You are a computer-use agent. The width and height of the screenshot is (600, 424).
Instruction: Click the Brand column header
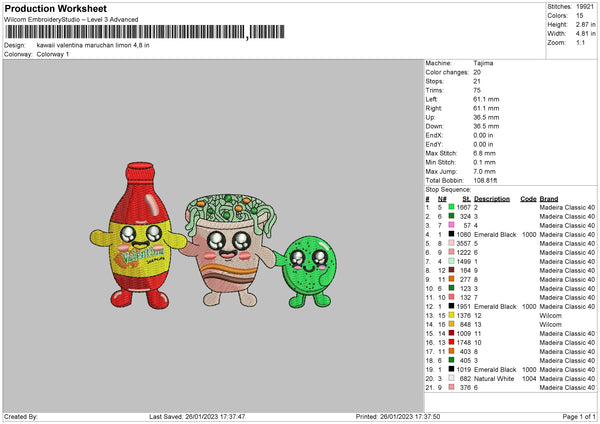pyautogui.click(x=549, y=198)
